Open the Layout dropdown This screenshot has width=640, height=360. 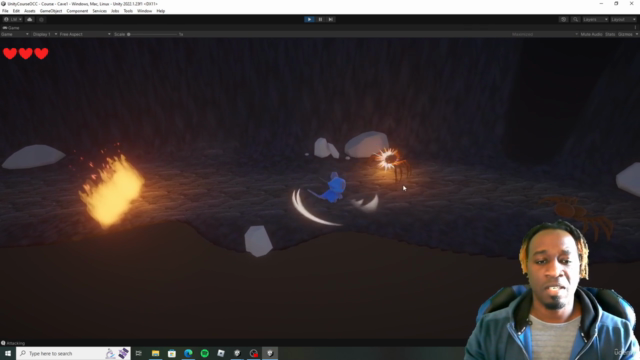point(623,19)
